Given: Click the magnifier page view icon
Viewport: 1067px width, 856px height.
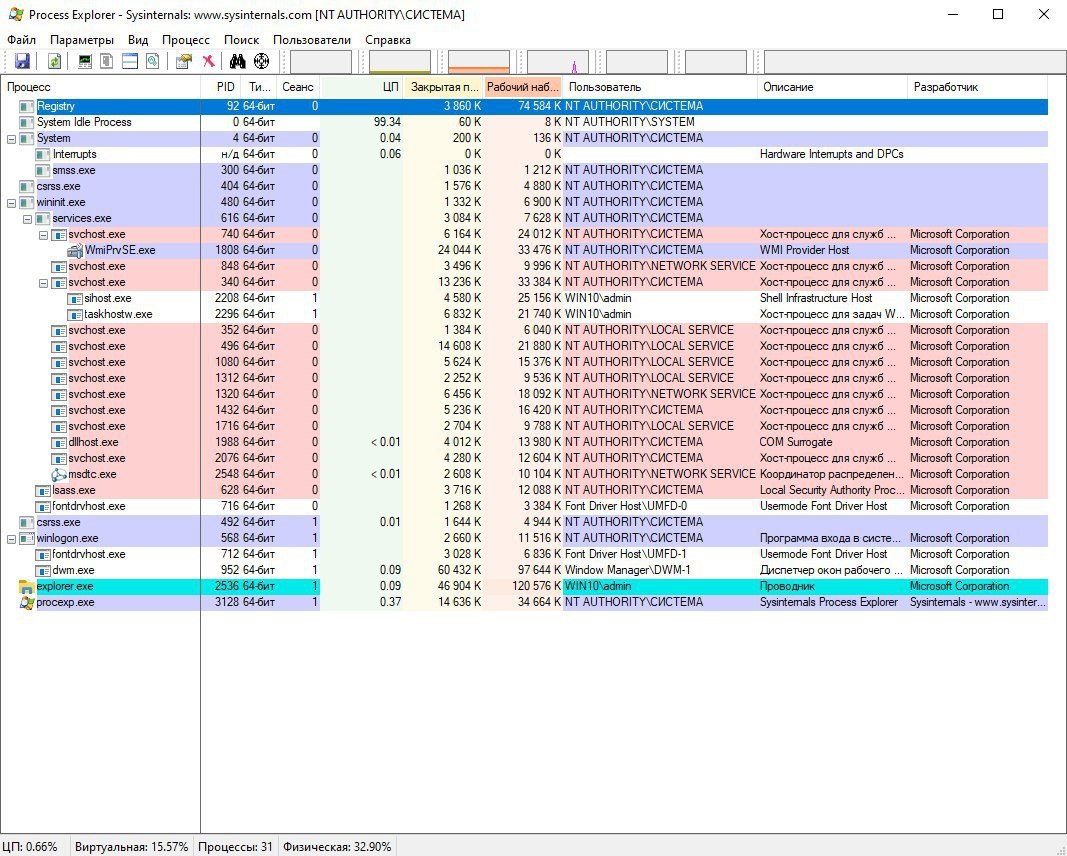Looking at the screenshot, I should pyautogui.click(x=152, y=61).
